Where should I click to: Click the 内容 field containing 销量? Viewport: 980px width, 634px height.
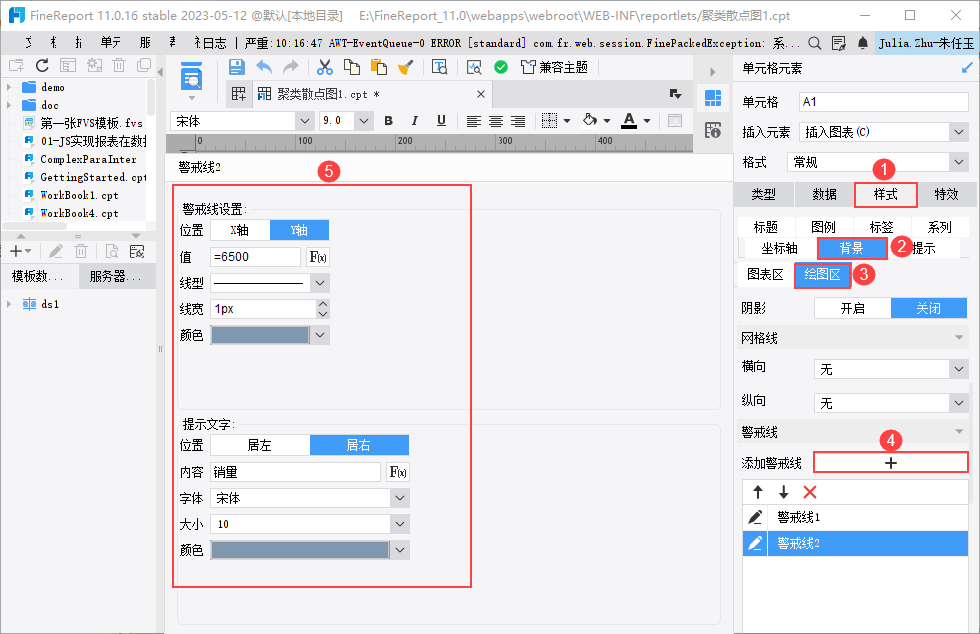tap(295, 472)
